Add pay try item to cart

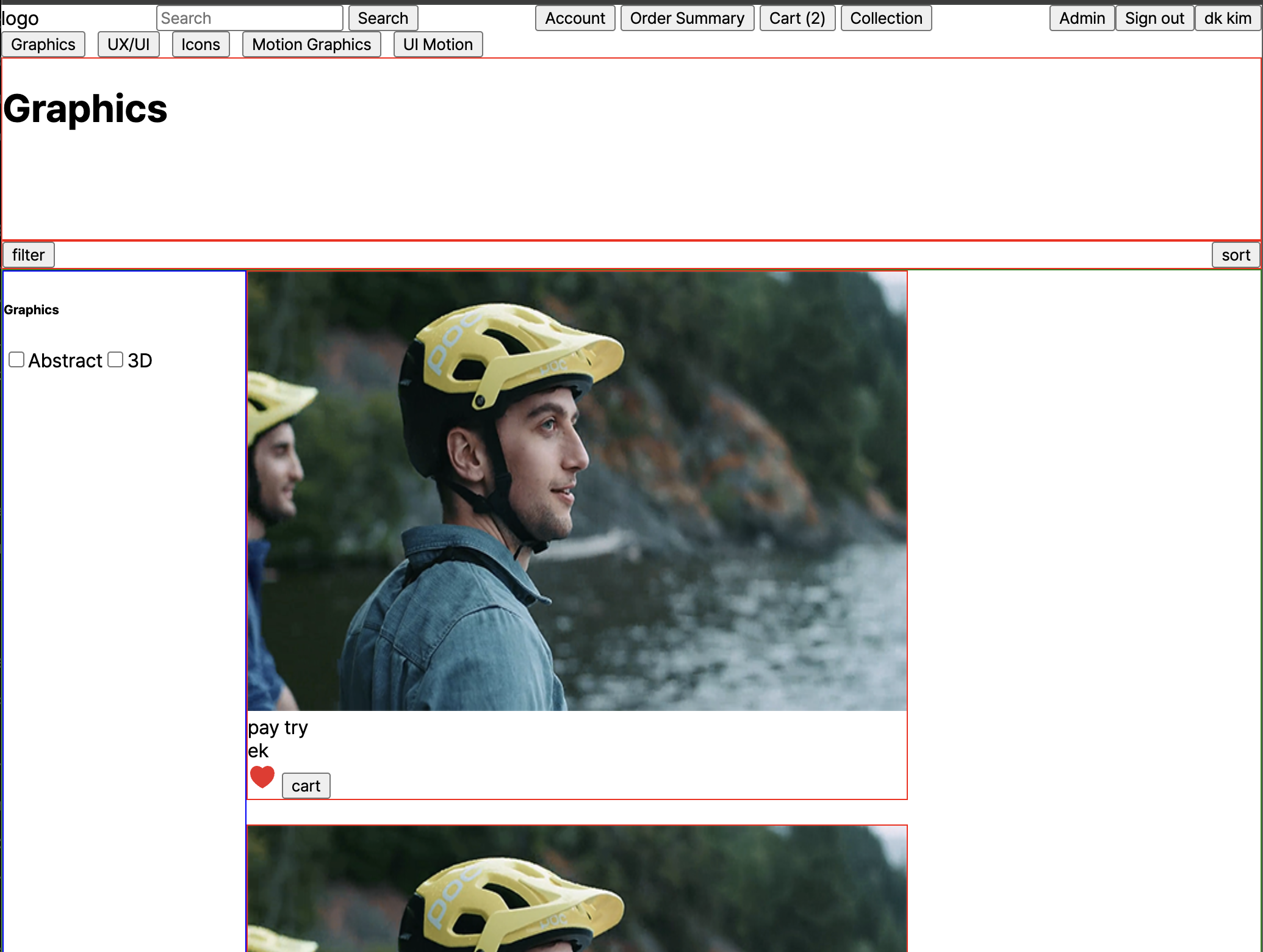tap(306, 786)
